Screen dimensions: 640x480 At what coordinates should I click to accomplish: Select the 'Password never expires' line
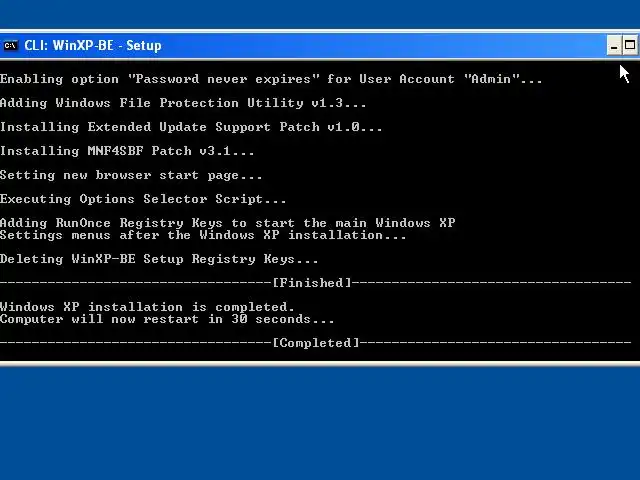tap(271, 79)
